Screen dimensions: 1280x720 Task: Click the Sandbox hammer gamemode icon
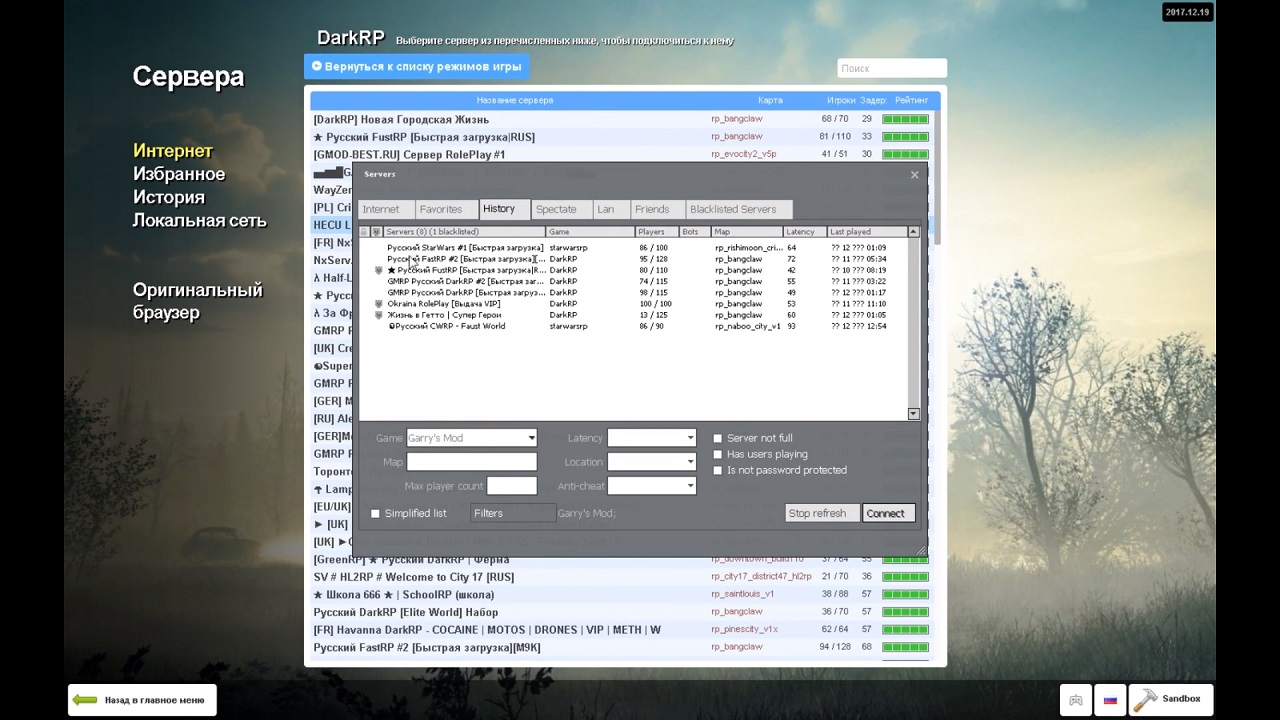1146,699
